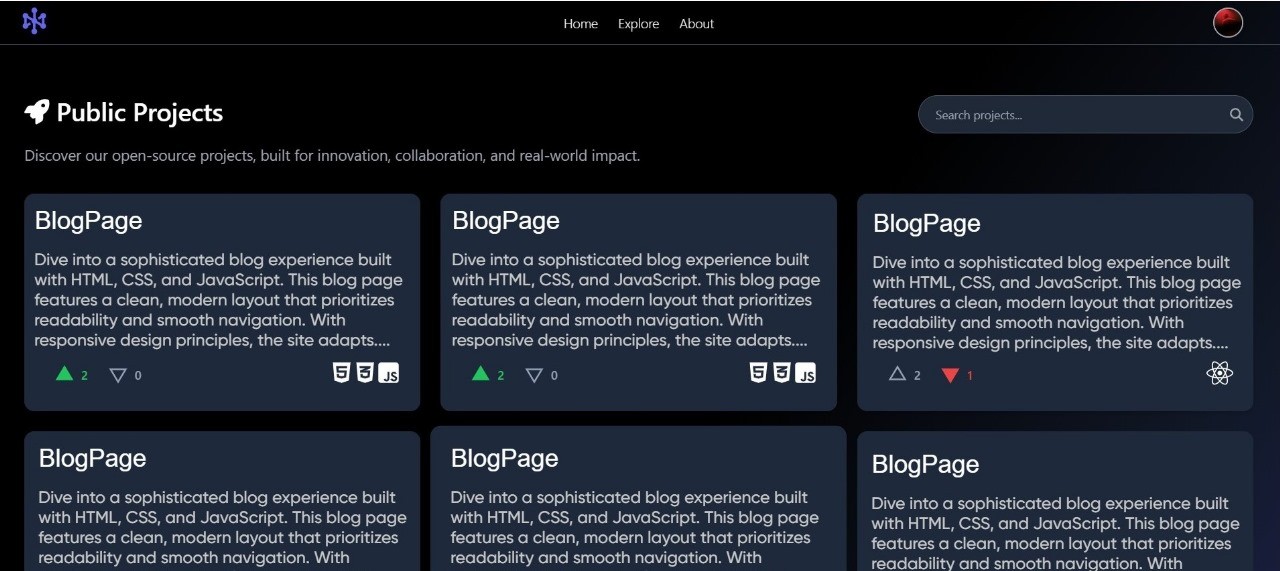Viewport: 1280px width, 571px height.
Task: Click the red downvote count "1"
Action: [x=969, y=376]
